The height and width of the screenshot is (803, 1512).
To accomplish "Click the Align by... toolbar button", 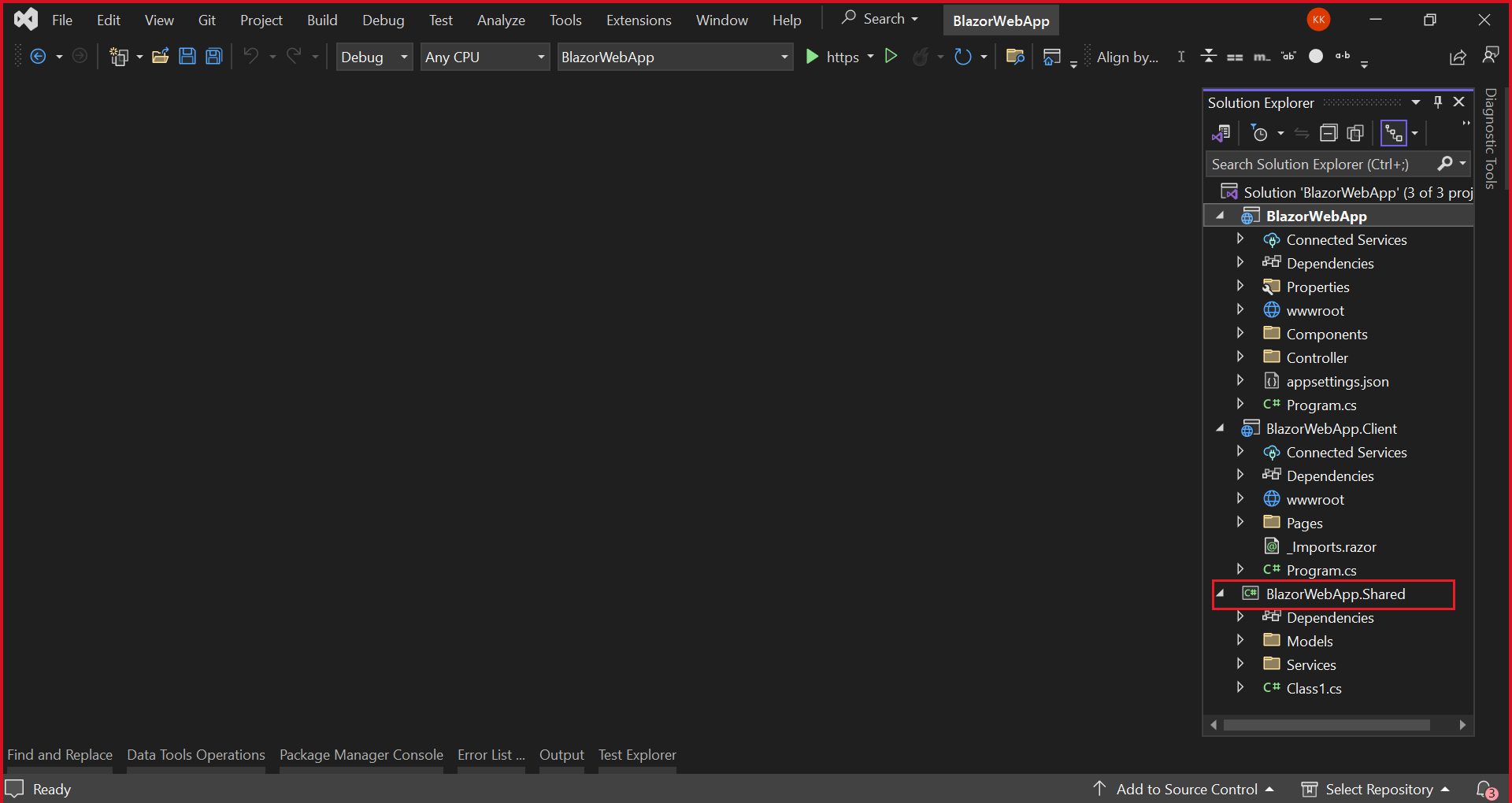I will coord(1128,57).
